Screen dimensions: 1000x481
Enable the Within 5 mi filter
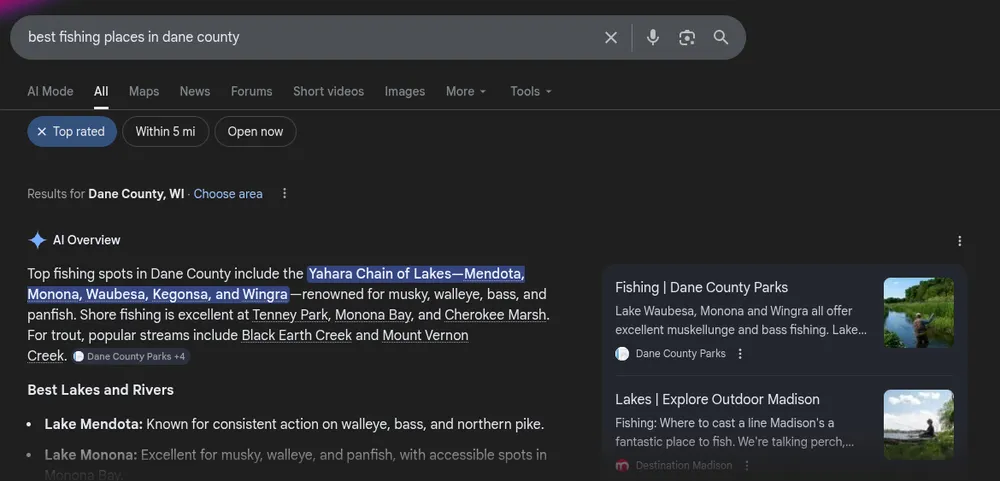click(x=165, y=132)
